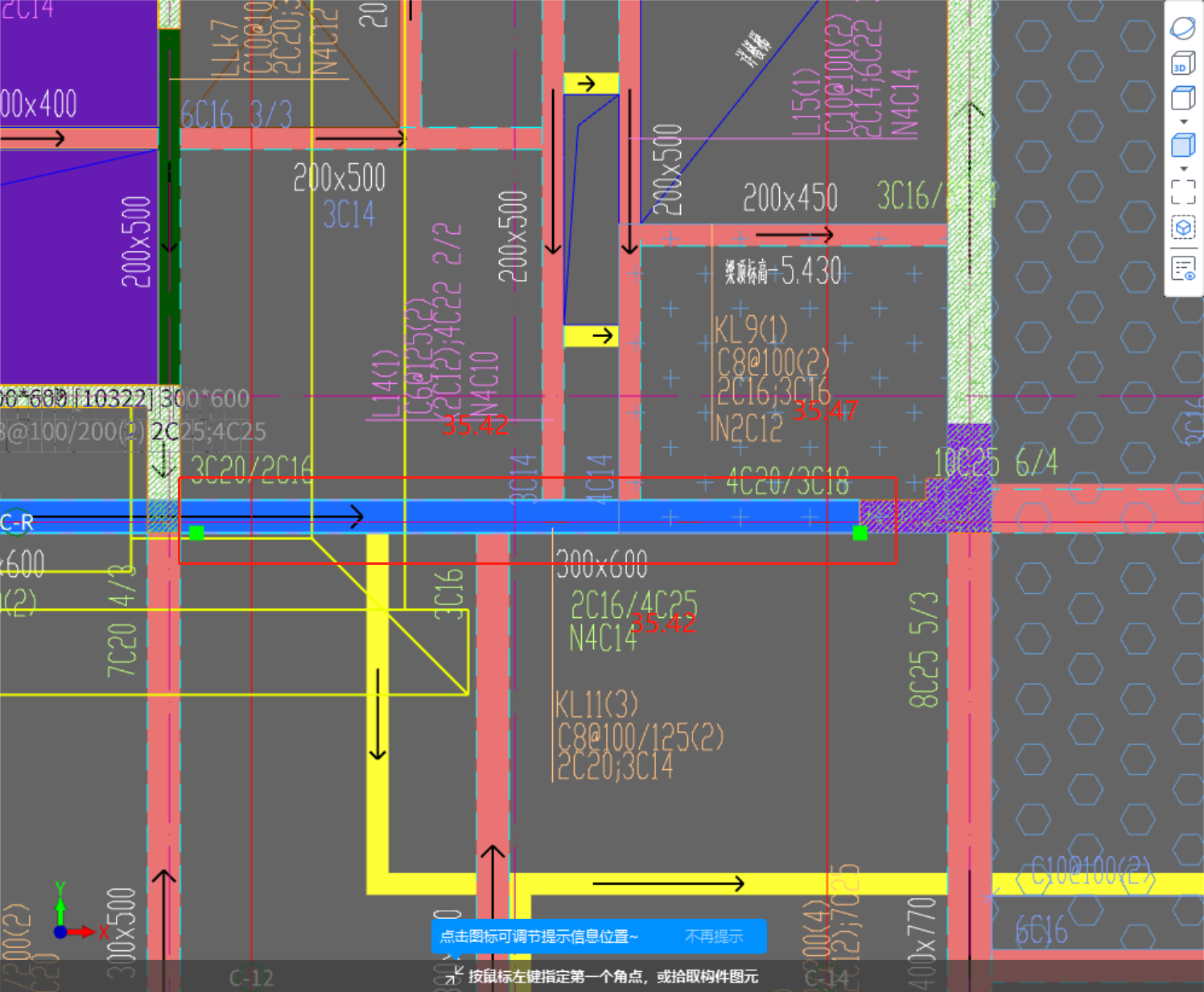Click the KL11(3) beam label

596,706
